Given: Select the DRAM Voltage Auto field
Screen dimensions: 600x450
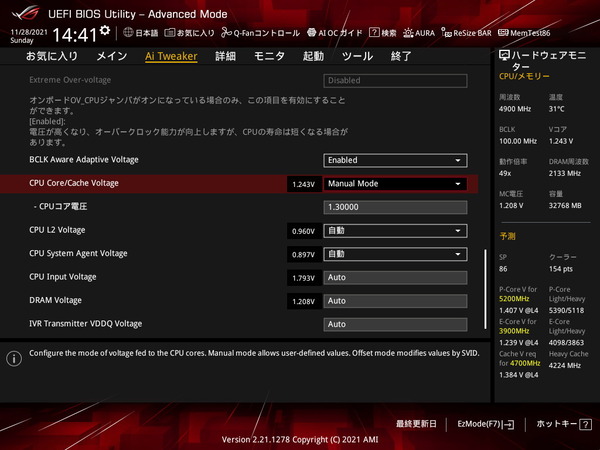Looking at the screenshot, I should tap(395, 300).
